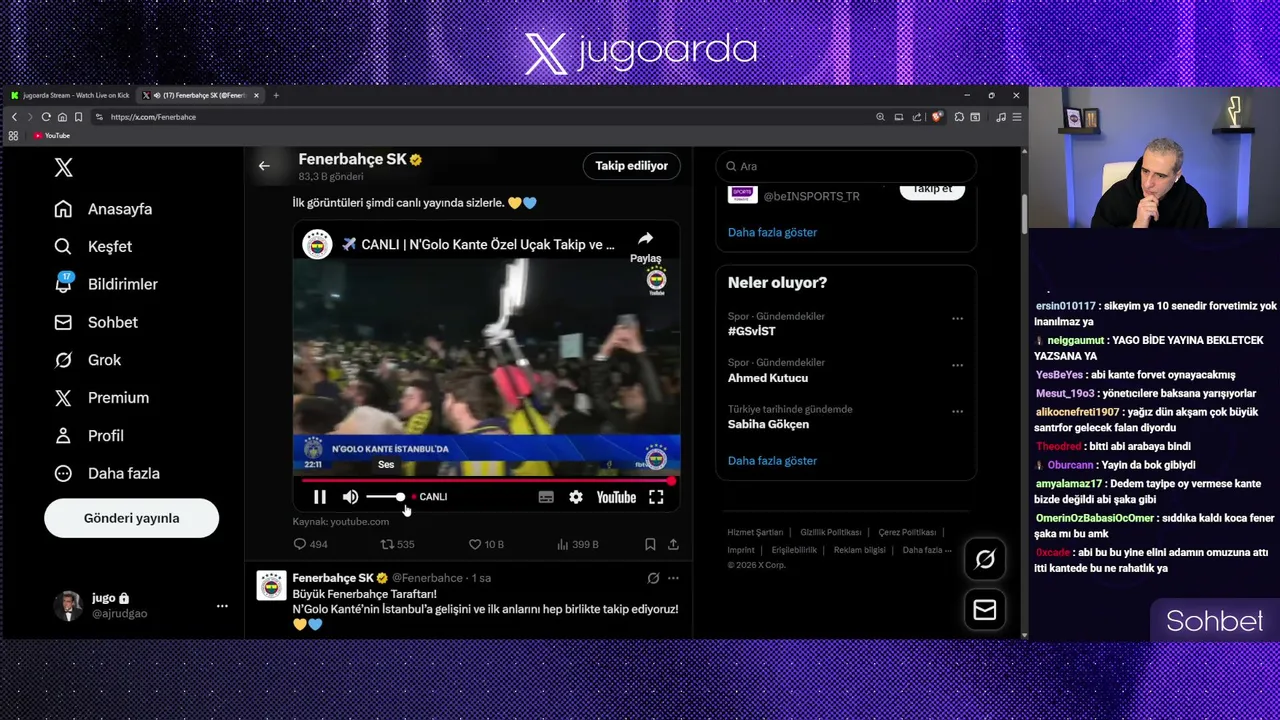Open a new browser tab
The height and width of the screenshot is (720, 1280).
point(276,95)
